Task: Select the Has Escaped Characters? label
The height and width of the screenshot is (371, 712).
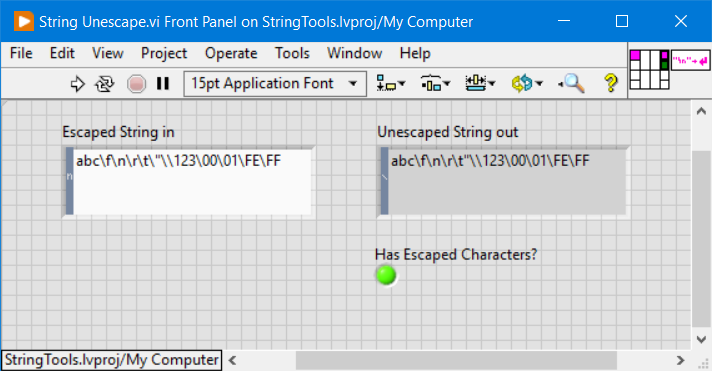Action: coord(456,255)
